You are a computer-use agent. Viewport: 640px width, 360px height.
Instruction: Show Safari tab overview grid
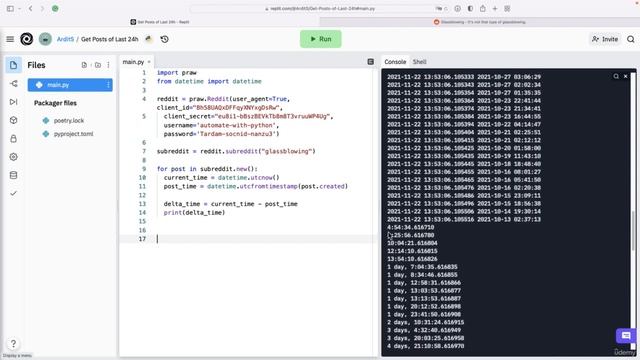point(507,8)
